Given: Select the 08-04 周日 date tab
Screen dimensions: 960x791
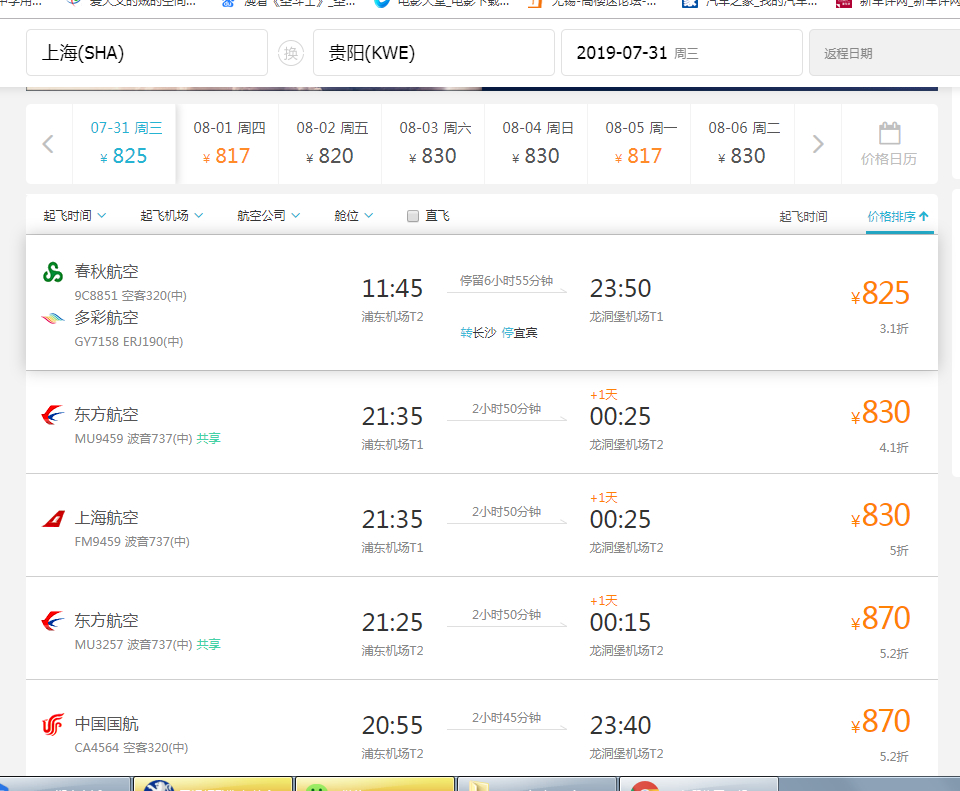Looking at the screenshot, I should [x=536, y=144].
